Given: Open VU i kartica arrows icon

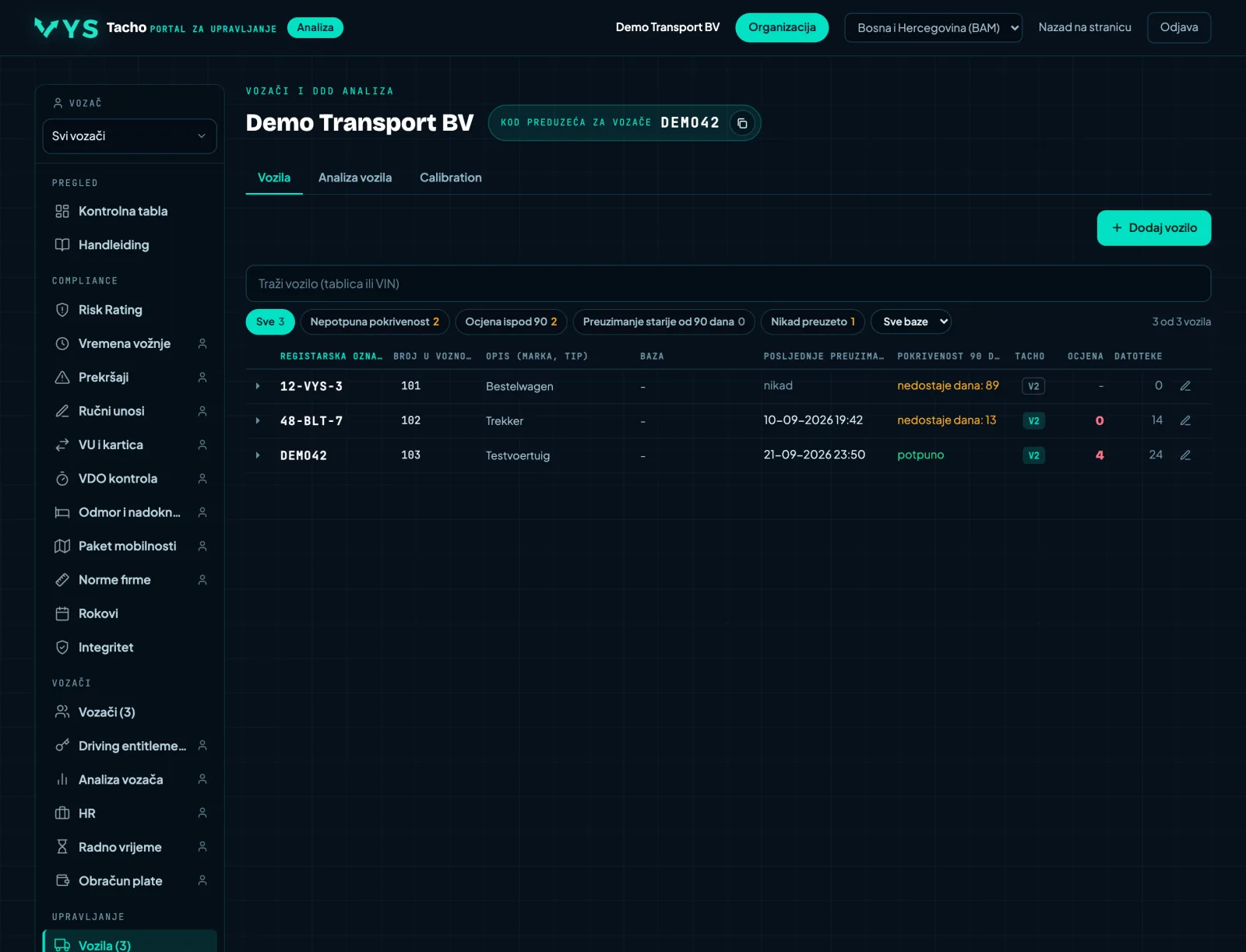Looking at the screenshot, I should 62,444.
